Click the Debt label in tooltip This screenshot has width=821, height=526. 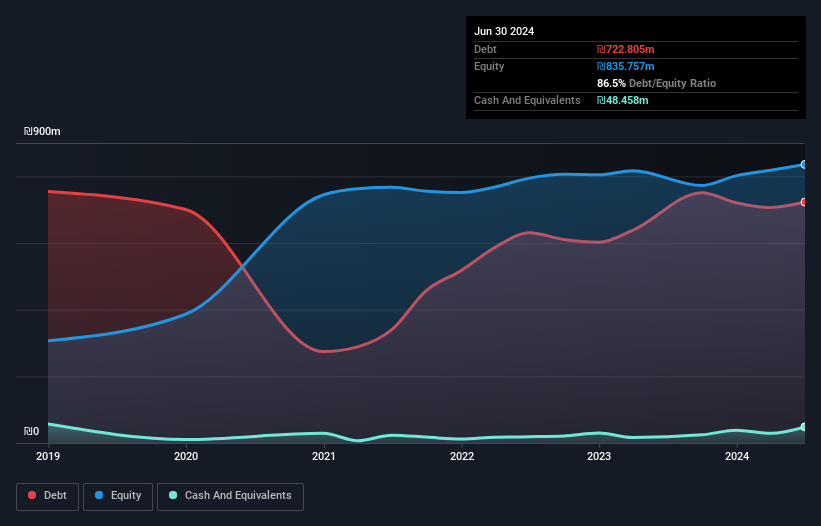click(485, 49)
